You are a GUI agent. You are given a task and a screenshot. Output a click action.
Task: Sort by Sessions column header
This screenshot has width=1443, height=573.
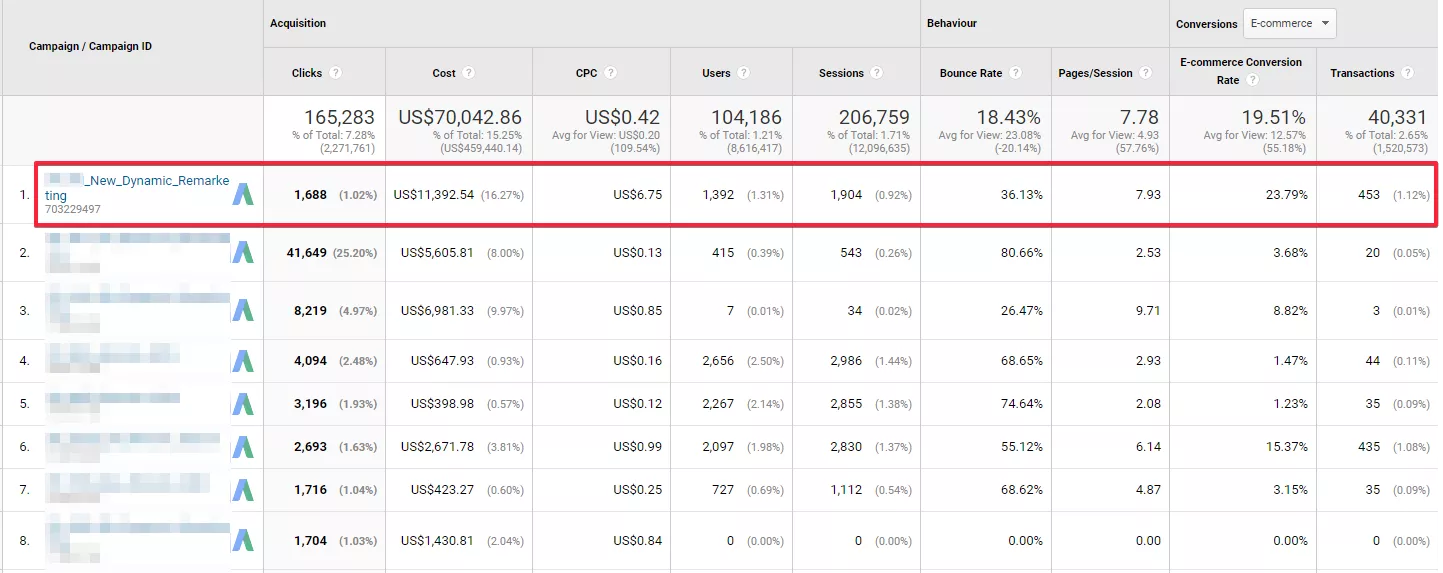(x=841, y=73)
